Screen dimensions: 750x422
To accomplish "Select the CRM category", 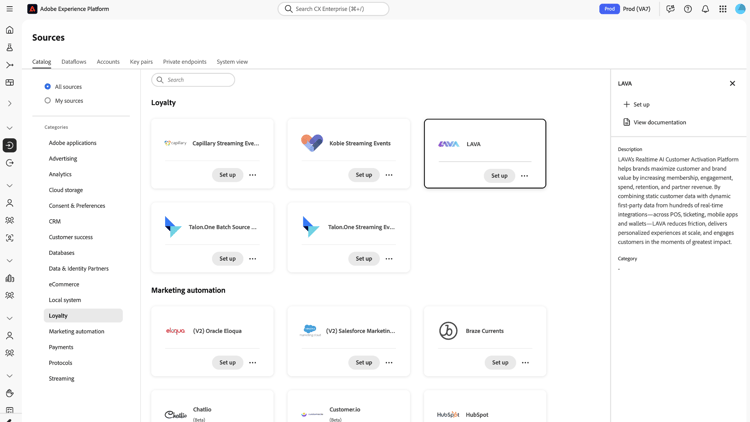I will 55,222.
